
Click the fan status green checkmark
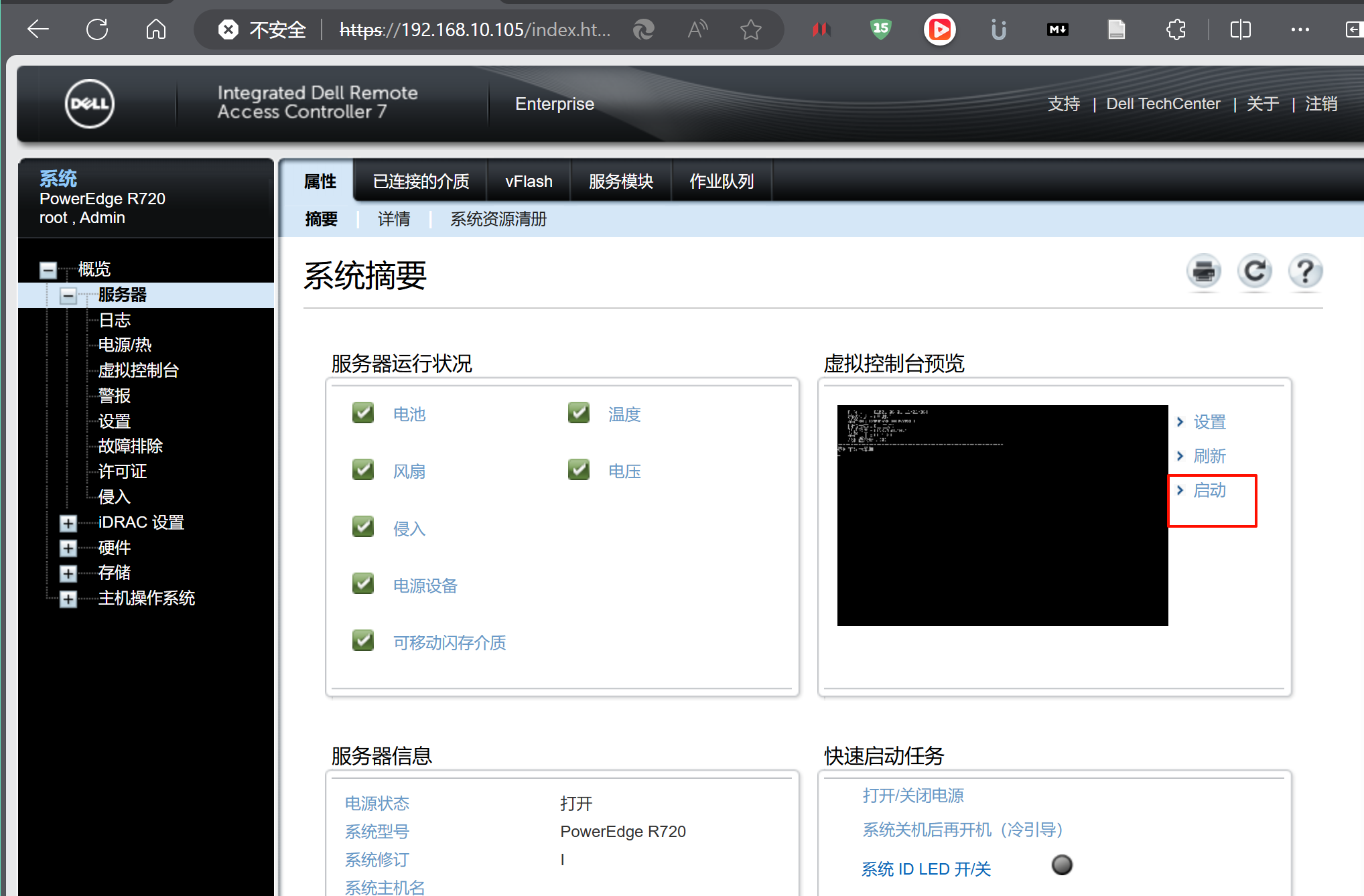pos(363,470)
